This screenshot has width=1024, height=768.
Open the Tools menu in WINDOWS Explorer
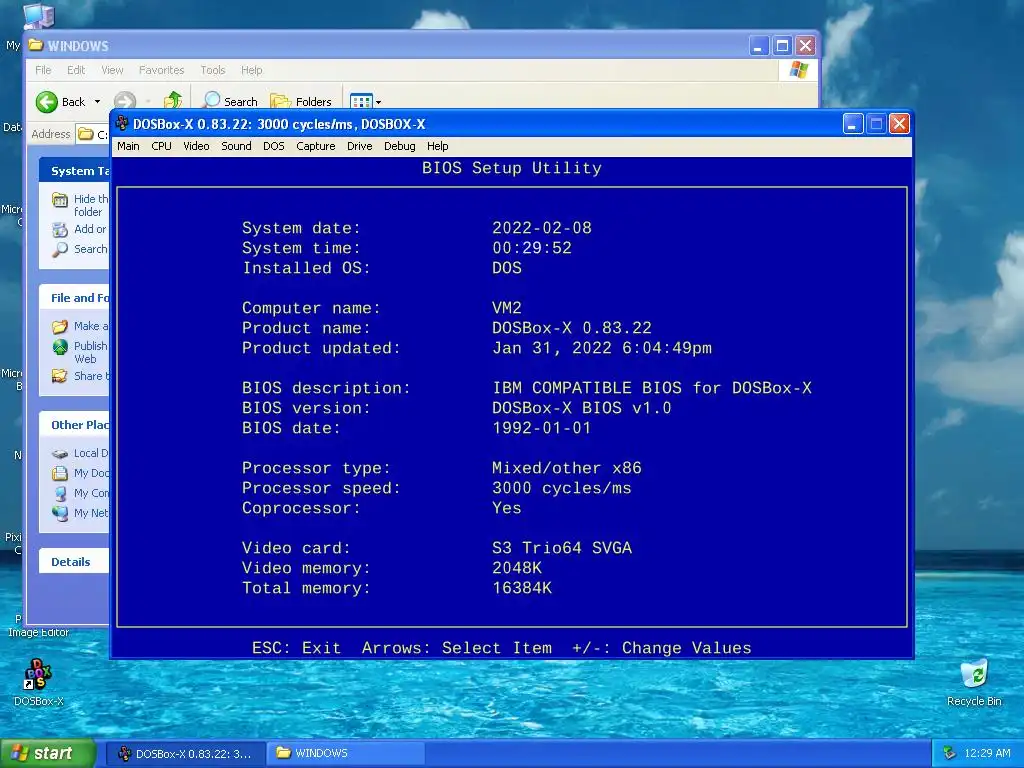pos(213,70)
